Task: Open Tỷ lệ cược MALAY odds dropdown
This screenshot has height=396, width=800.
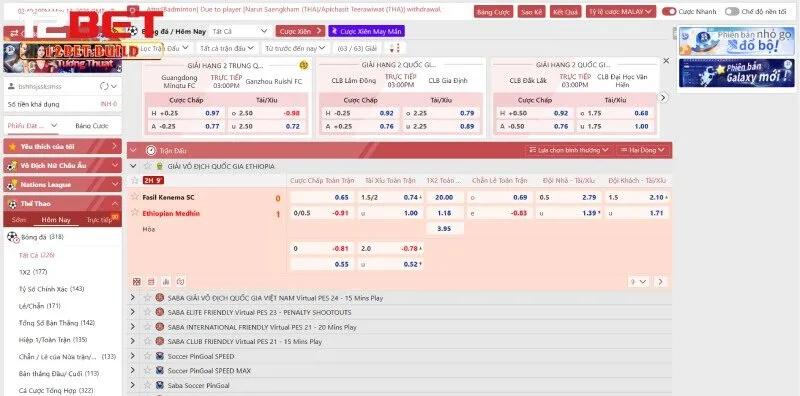Action: point(620,11)
